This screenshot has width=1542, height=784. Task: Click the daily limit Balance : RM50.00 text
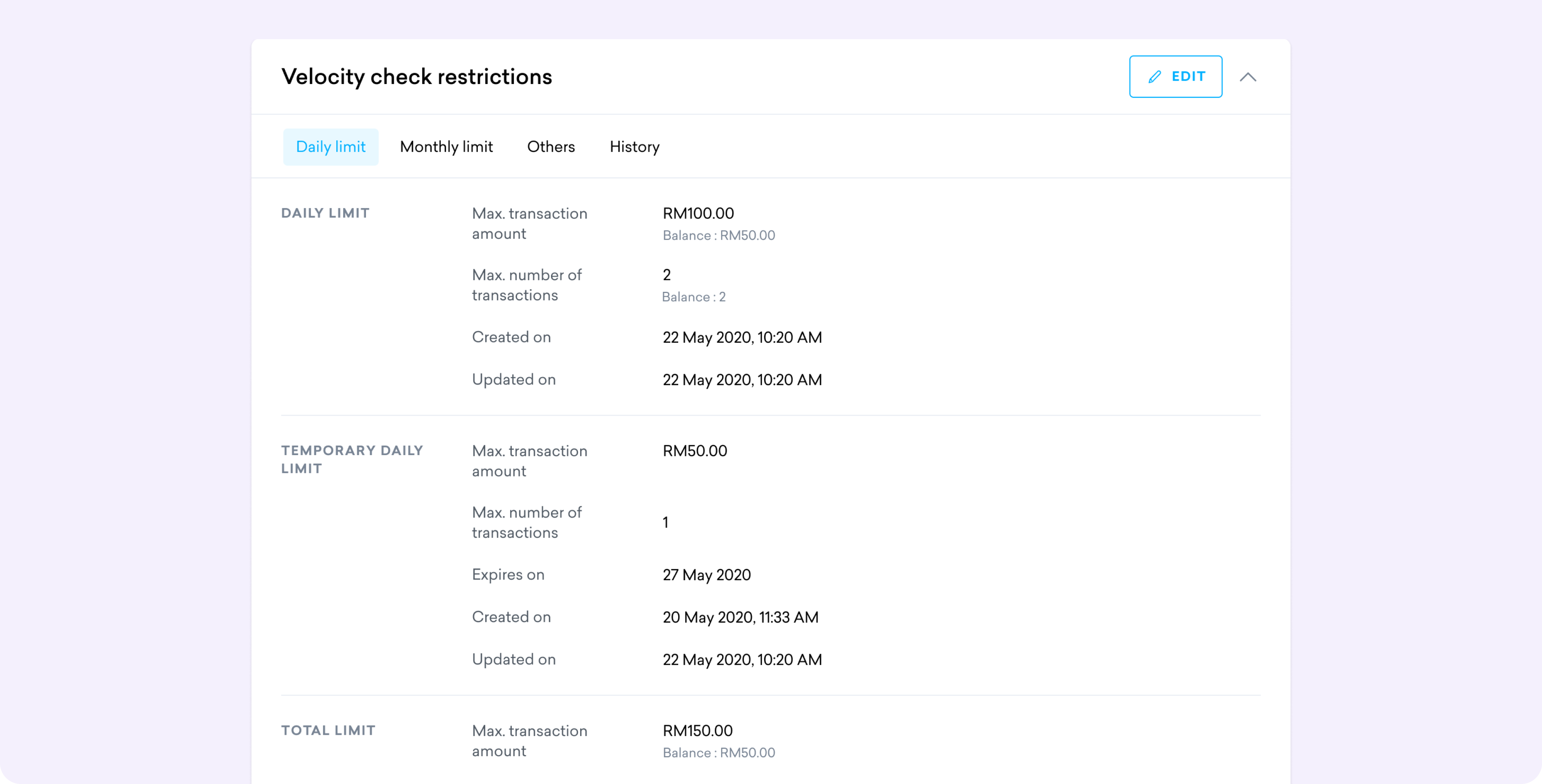[x=718, y=235]
